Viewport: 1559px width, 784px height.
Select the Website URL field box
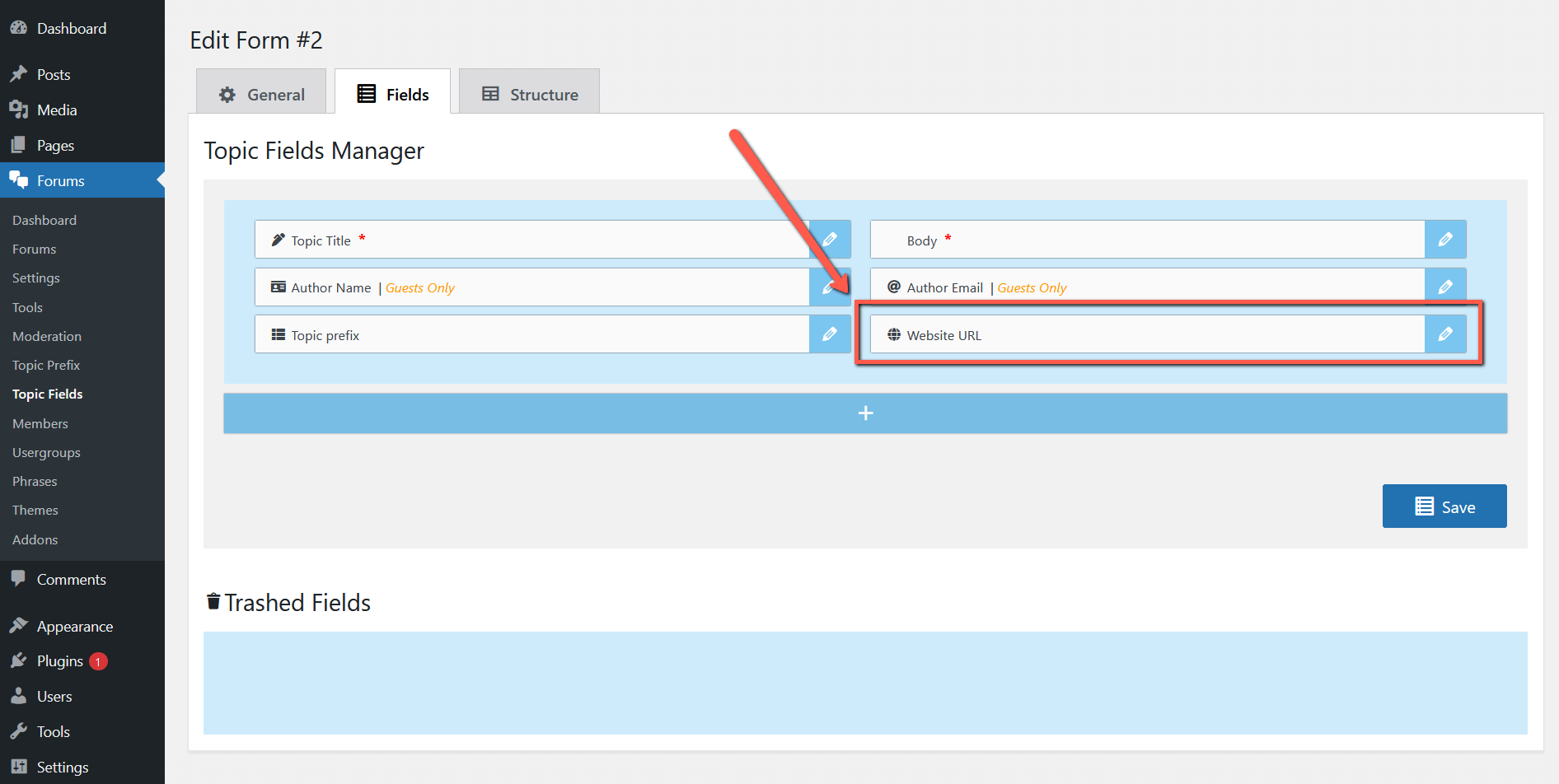(1147, 334)
